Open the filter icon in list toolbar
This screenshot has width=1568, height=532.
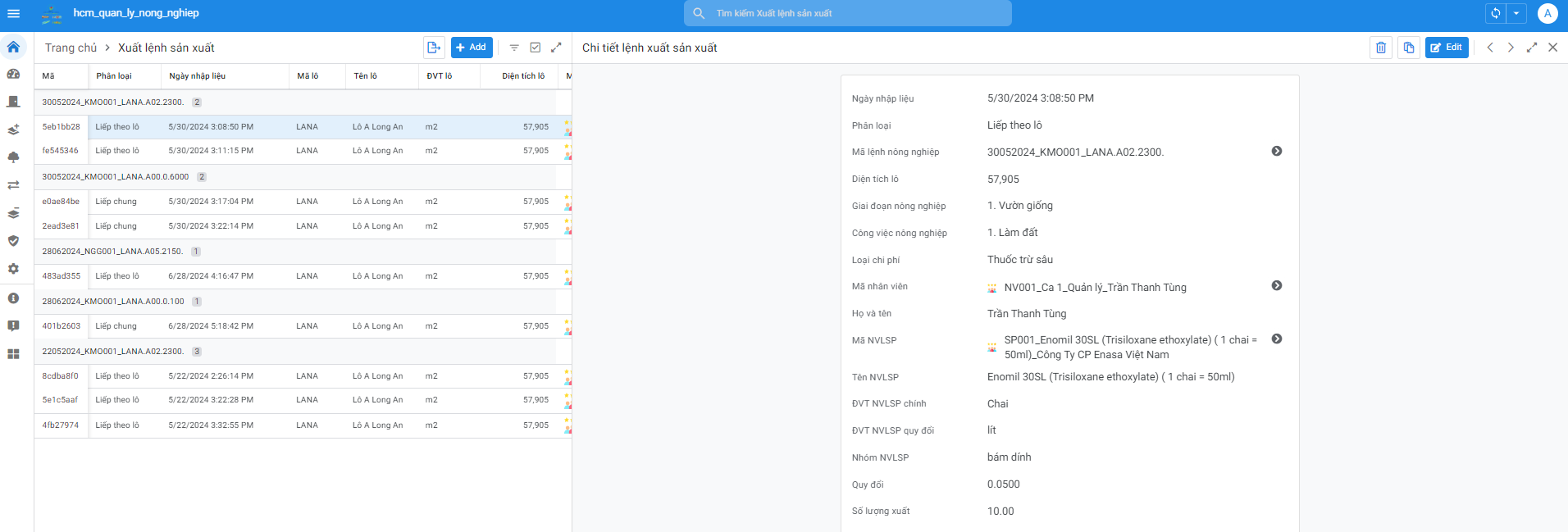click(514, 48)
